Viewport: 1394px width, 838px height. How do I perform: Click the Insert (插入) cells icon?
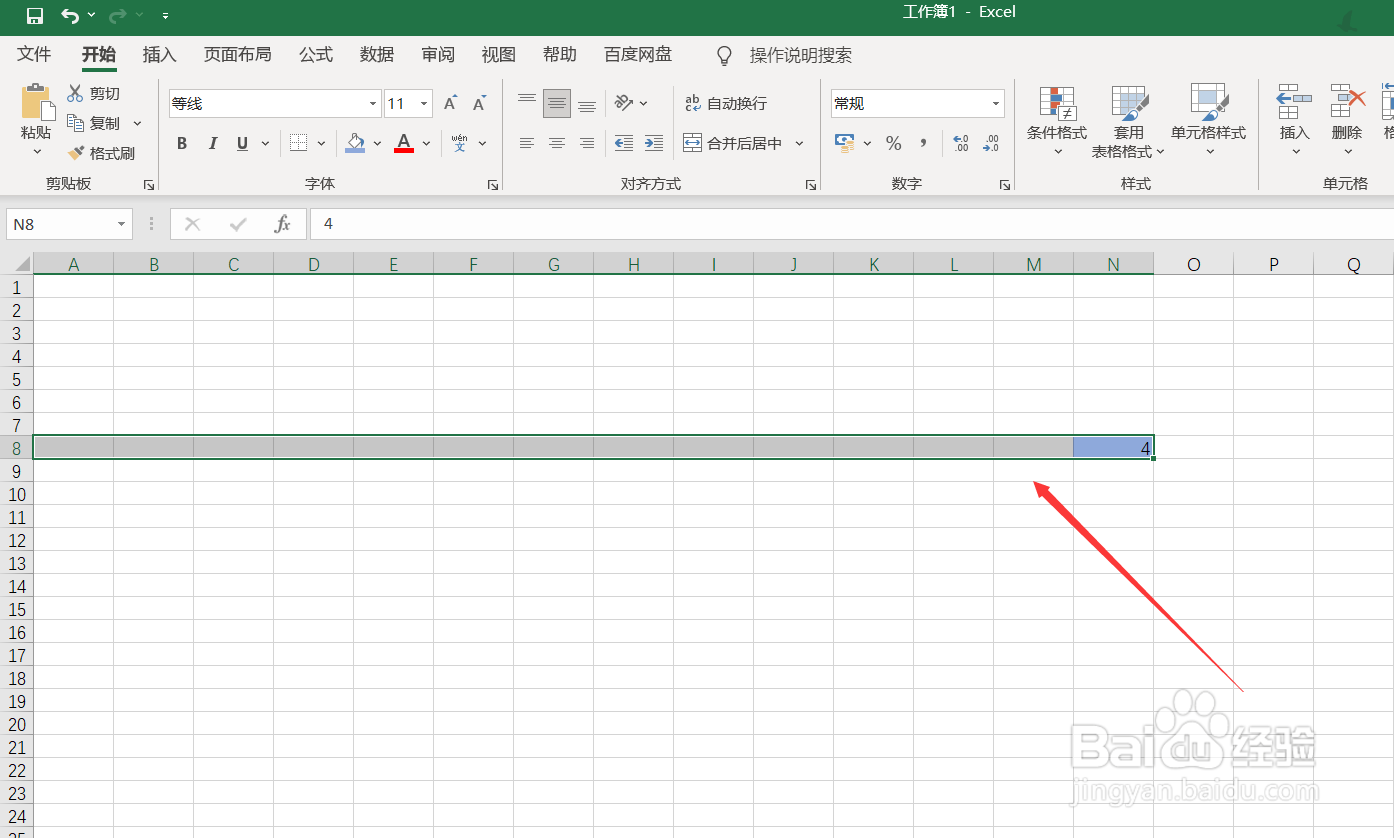pyautogui.click(x=1294, y=102)
